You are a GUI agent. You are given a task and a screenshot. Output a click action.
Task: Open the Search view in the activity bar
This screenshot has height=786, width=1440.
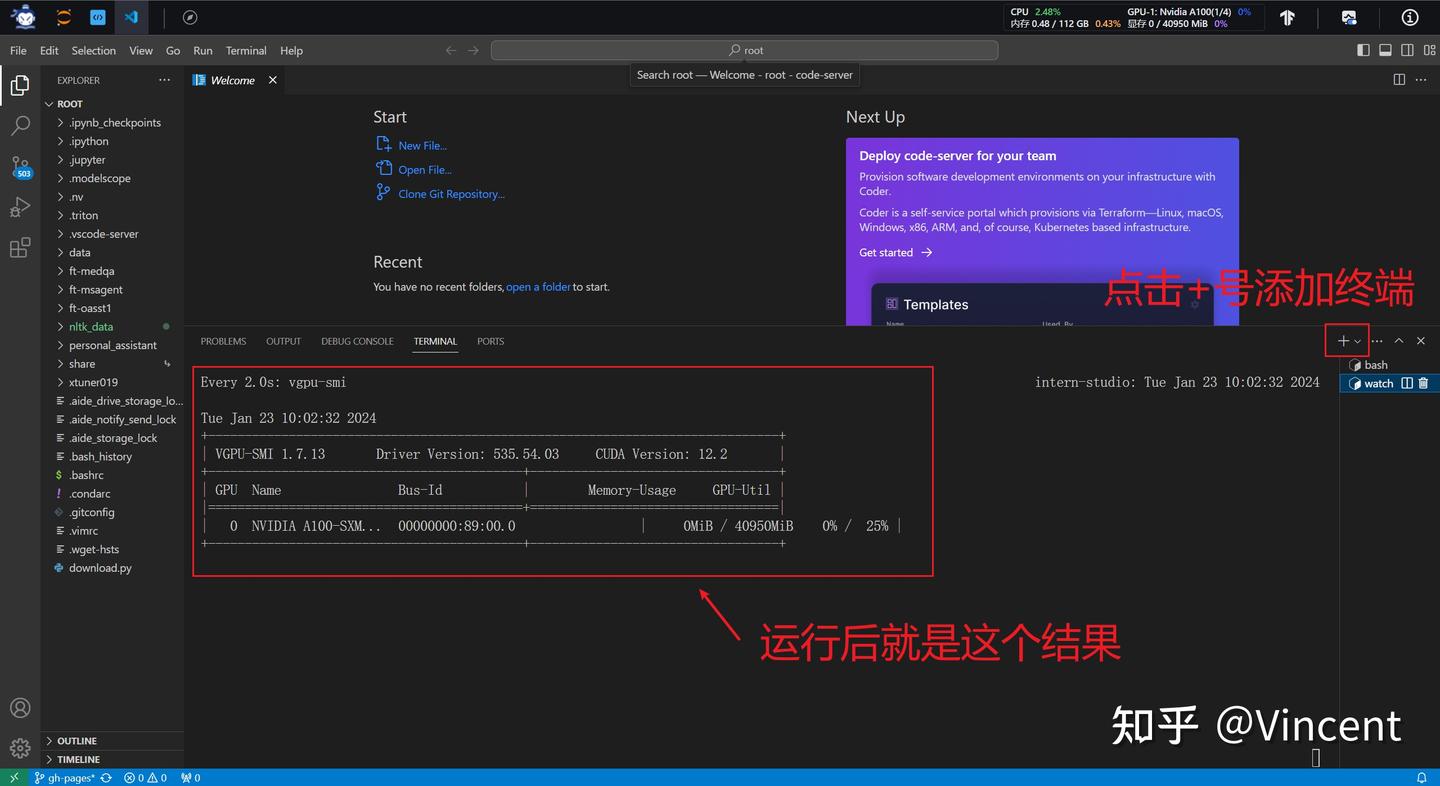point(20,126)
